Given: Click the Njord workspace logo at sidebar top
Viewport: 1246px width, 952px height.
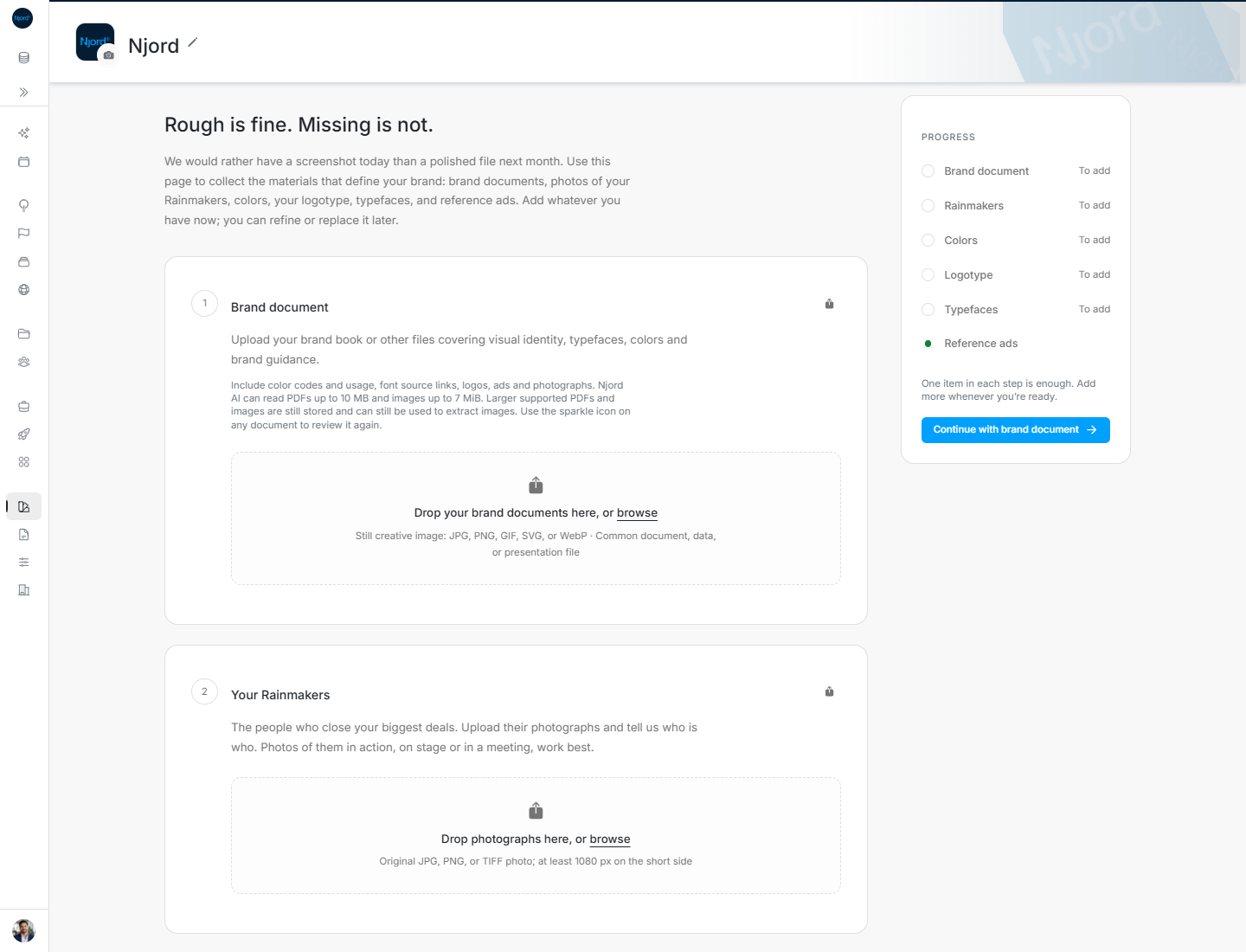Looking at the screenshot, I should pos(22,18).
